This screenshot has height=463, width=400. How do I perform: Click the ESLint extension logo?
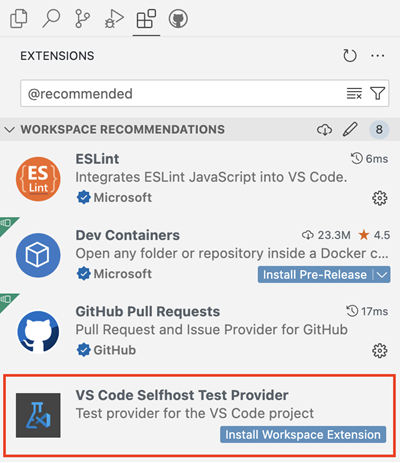[38, 179]
